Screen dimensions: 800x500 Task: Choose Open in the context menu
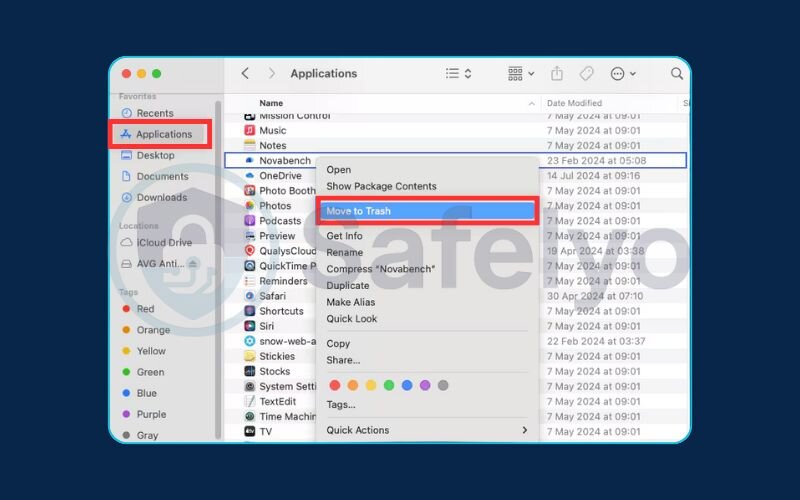pos(338,169)
